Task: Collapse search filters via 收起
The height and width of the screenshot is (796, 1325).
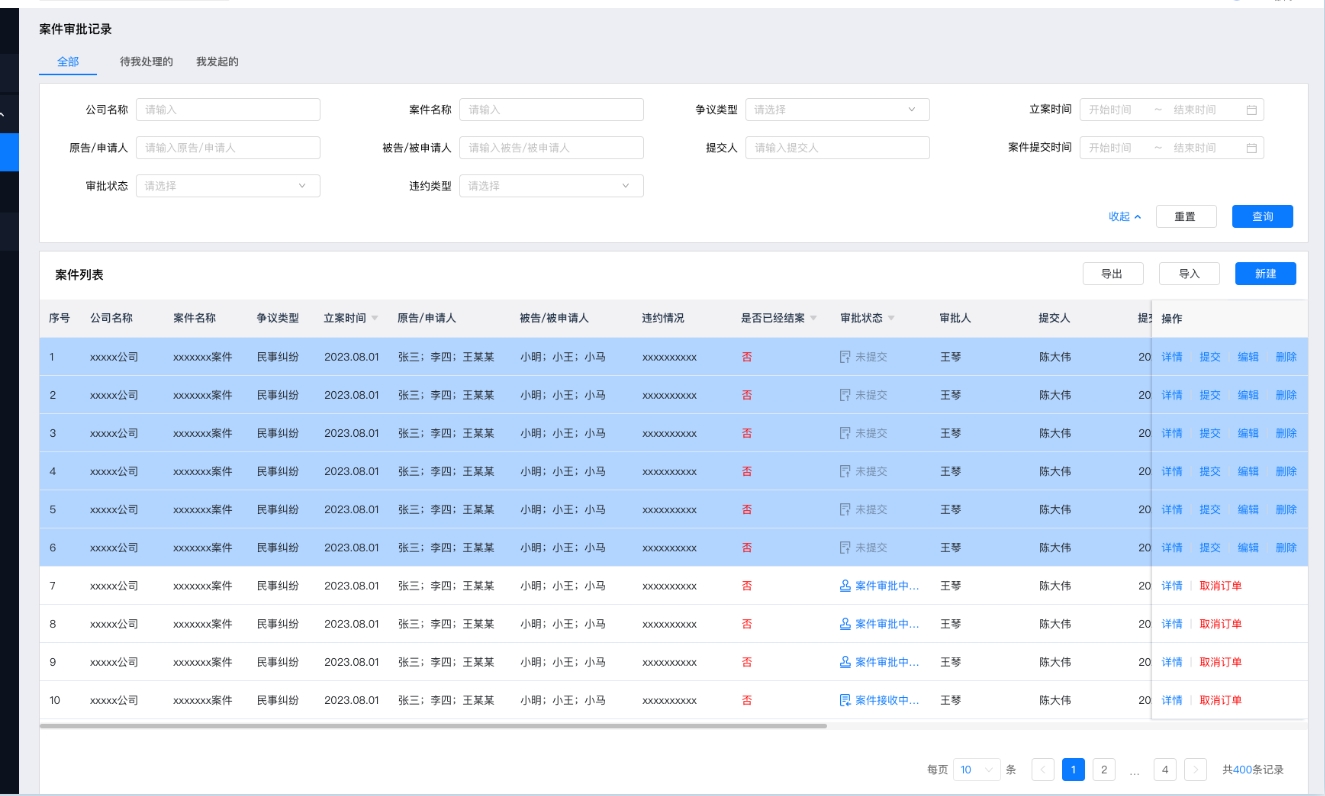Action: point(1125,217)
